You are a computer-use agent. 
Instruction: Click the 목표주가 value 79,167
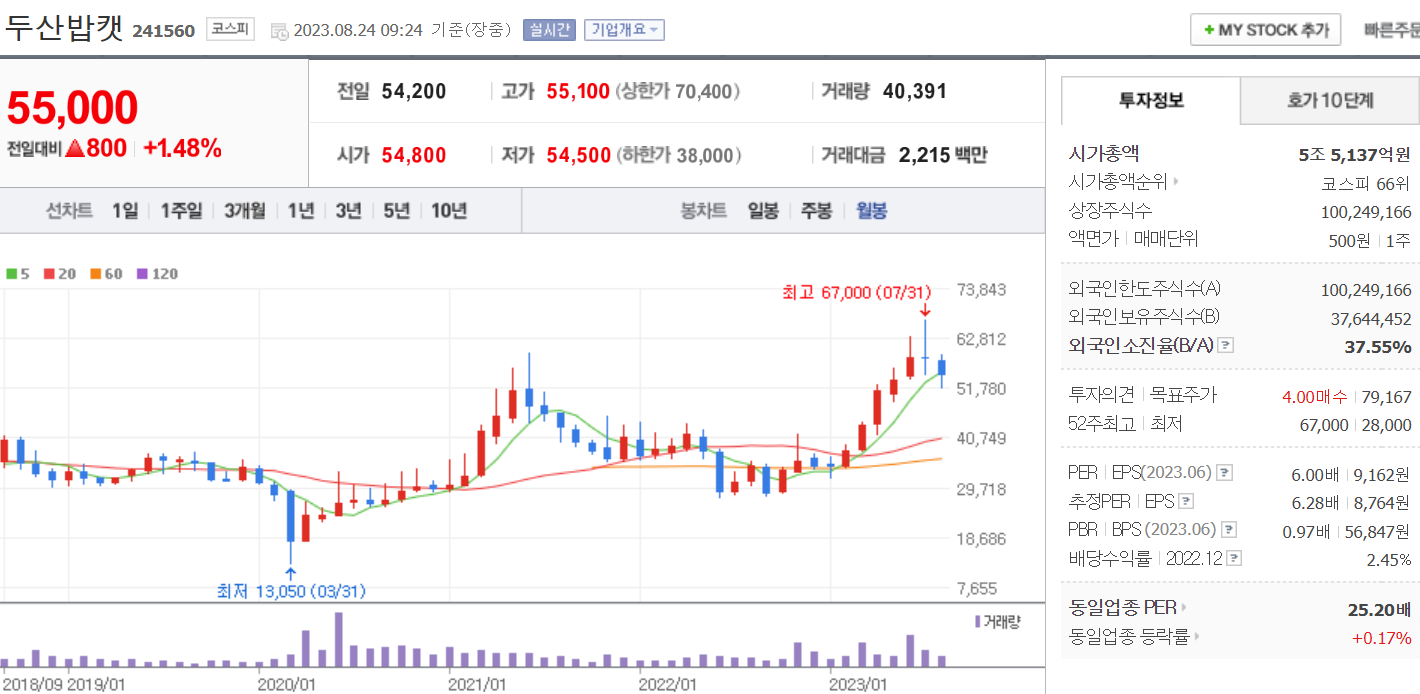[x=1387, y=397]
